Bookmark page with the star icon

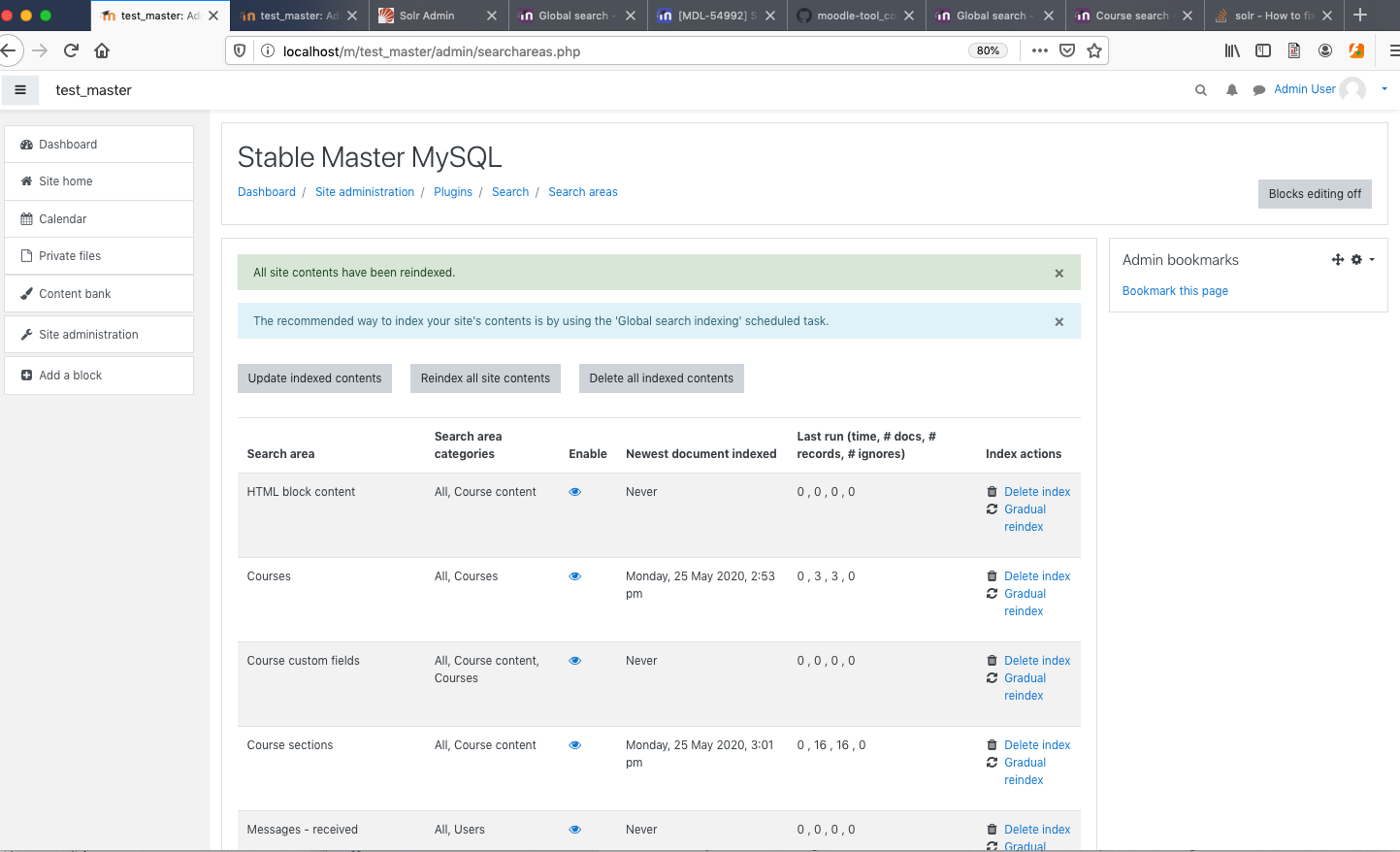[x=1094, y=50]
